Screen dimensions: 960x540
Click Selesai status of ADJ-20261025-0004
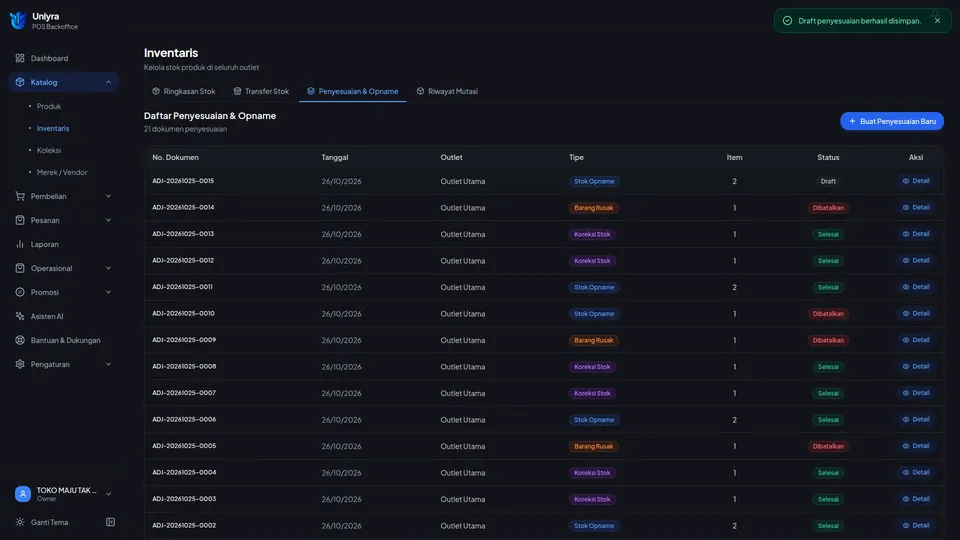(x=828, y=473)
